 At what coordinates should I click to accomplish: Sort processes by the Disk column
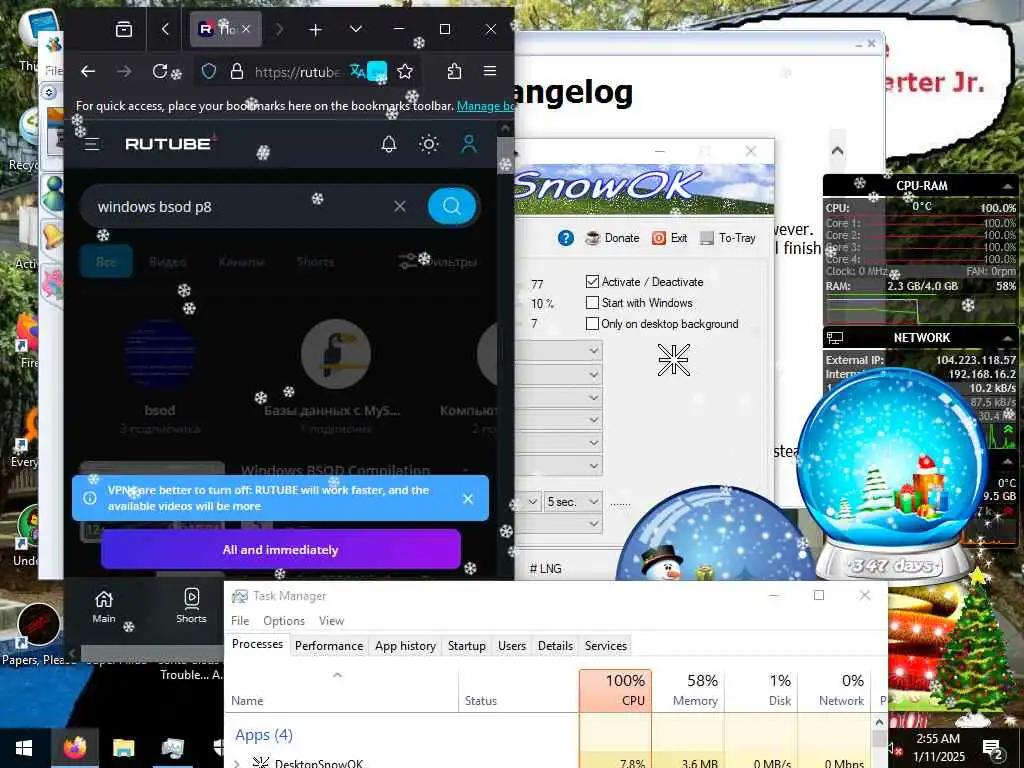pos(761,691)
